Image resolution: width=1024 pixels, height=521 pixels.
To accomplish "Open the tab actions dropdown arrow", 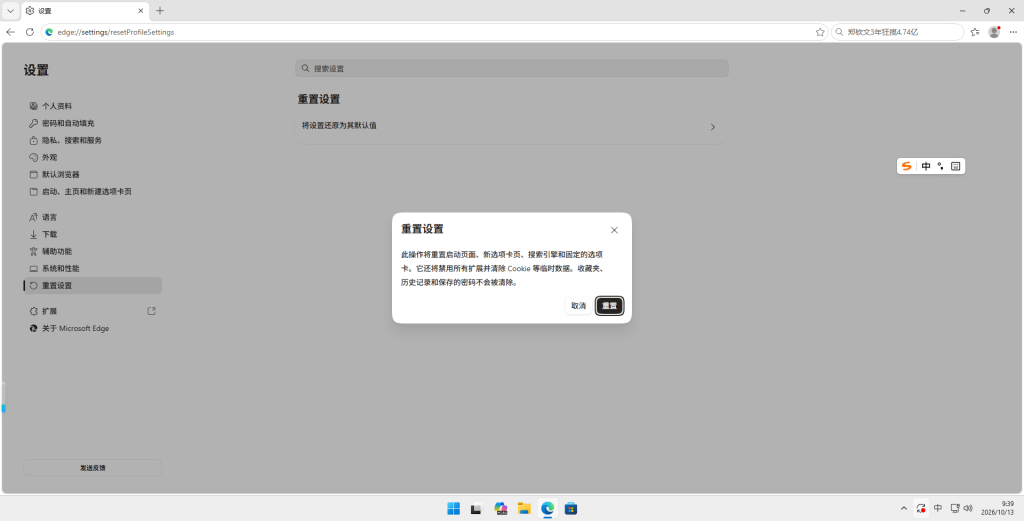I will [x=10, y=10].
